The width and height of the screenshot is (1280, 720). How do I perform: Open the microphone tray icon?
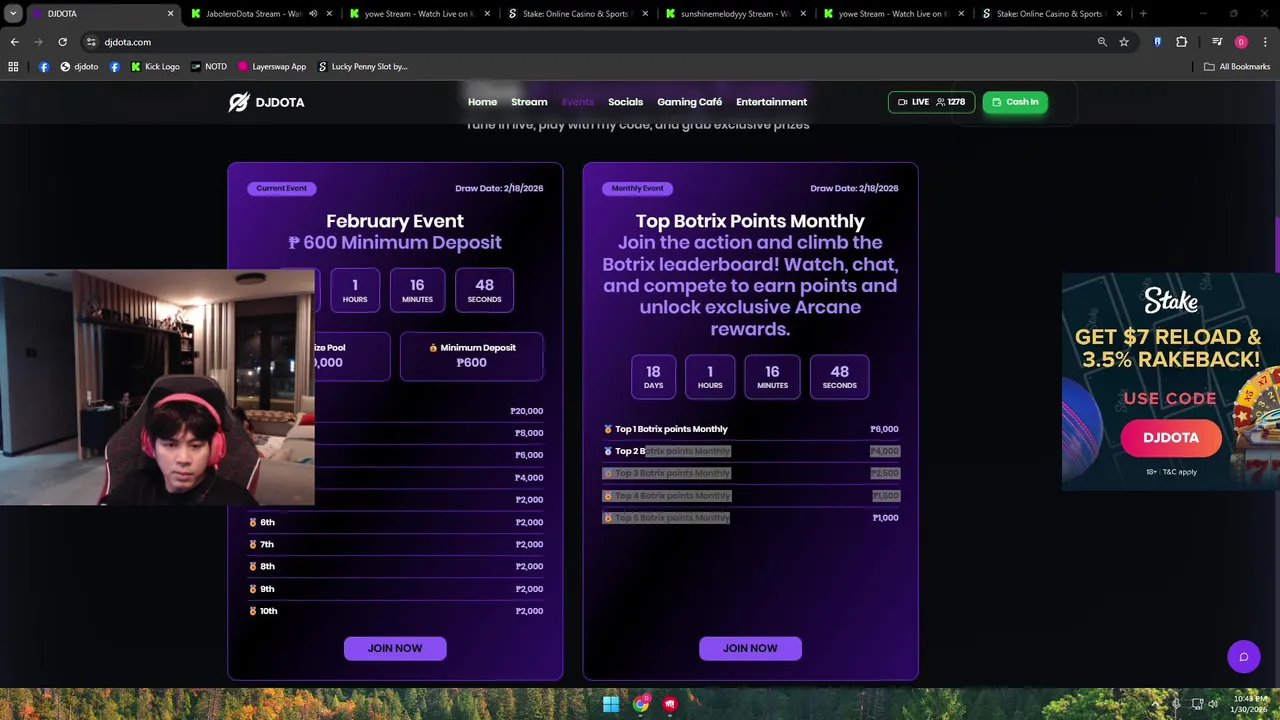tap(1176, 704)
